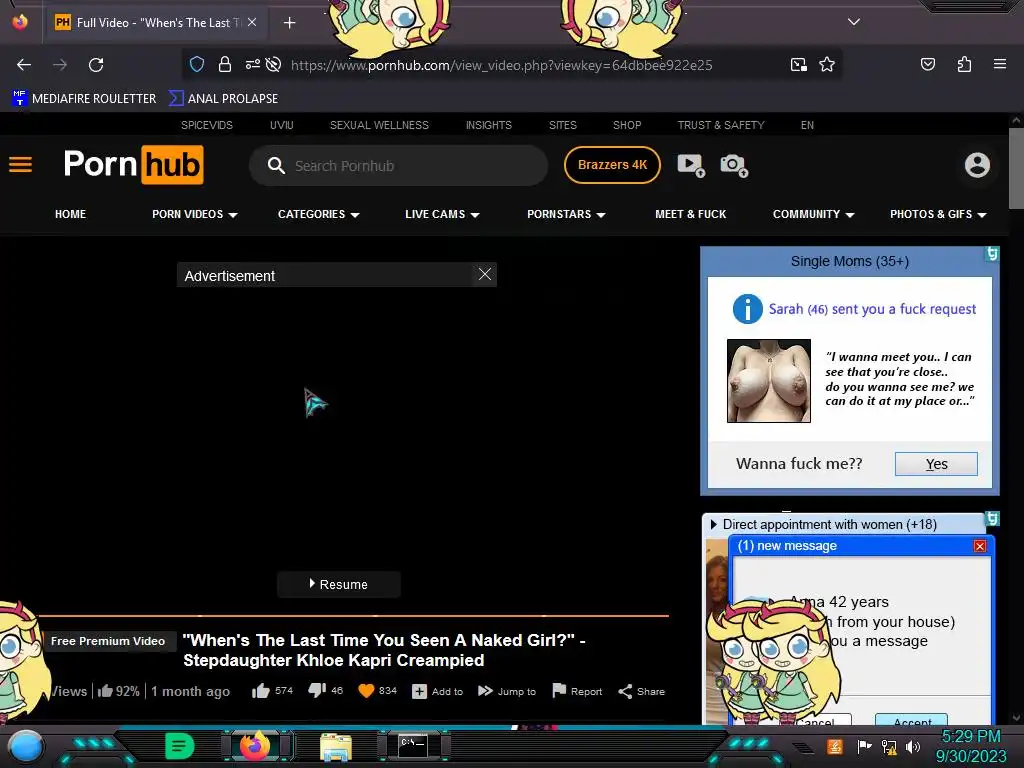Open the network tray icon
The image size is (1024, 768).
(888, 746)
